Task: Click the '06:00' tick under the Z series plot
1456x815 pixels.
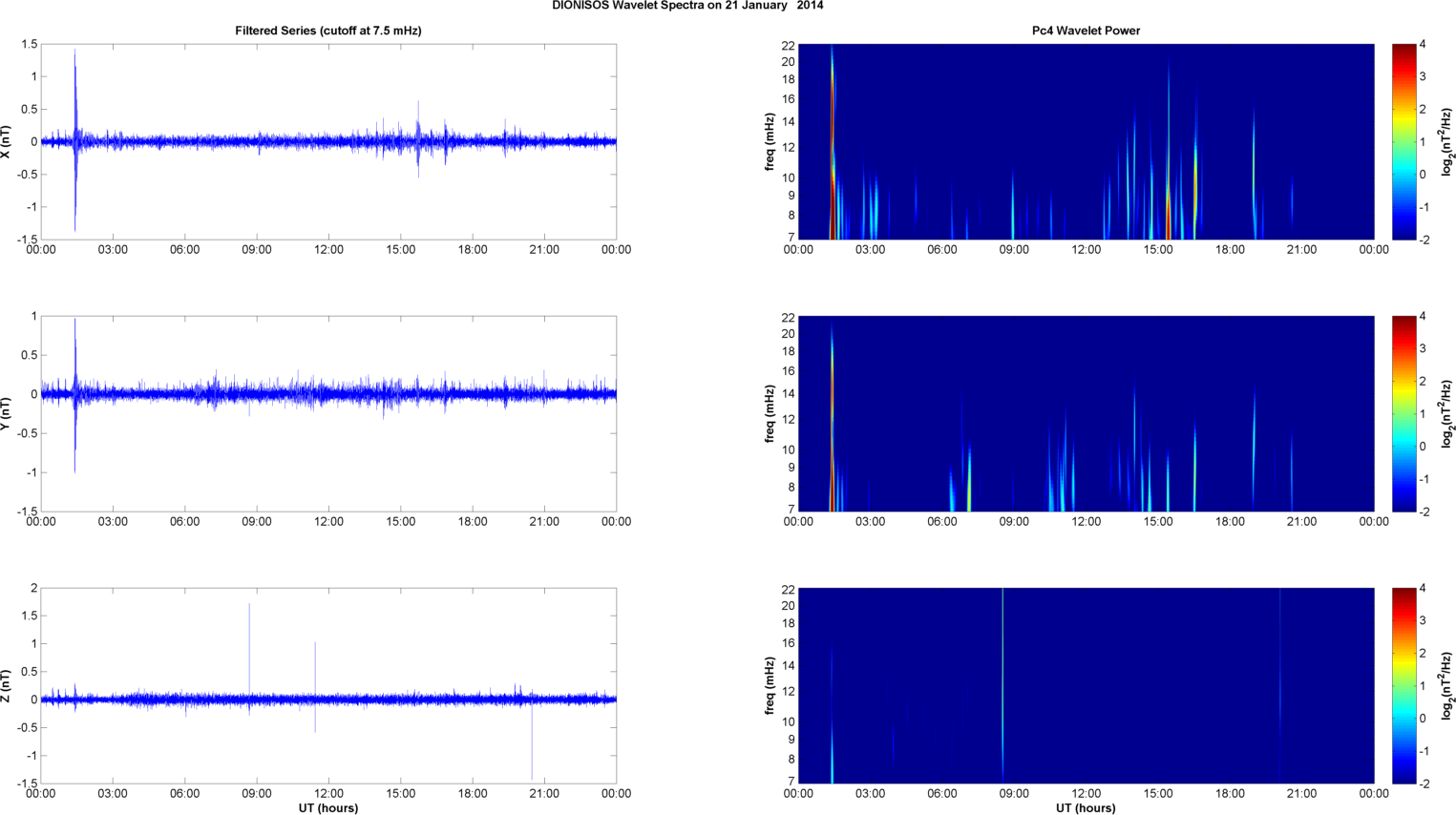Action: coord(184,794)
